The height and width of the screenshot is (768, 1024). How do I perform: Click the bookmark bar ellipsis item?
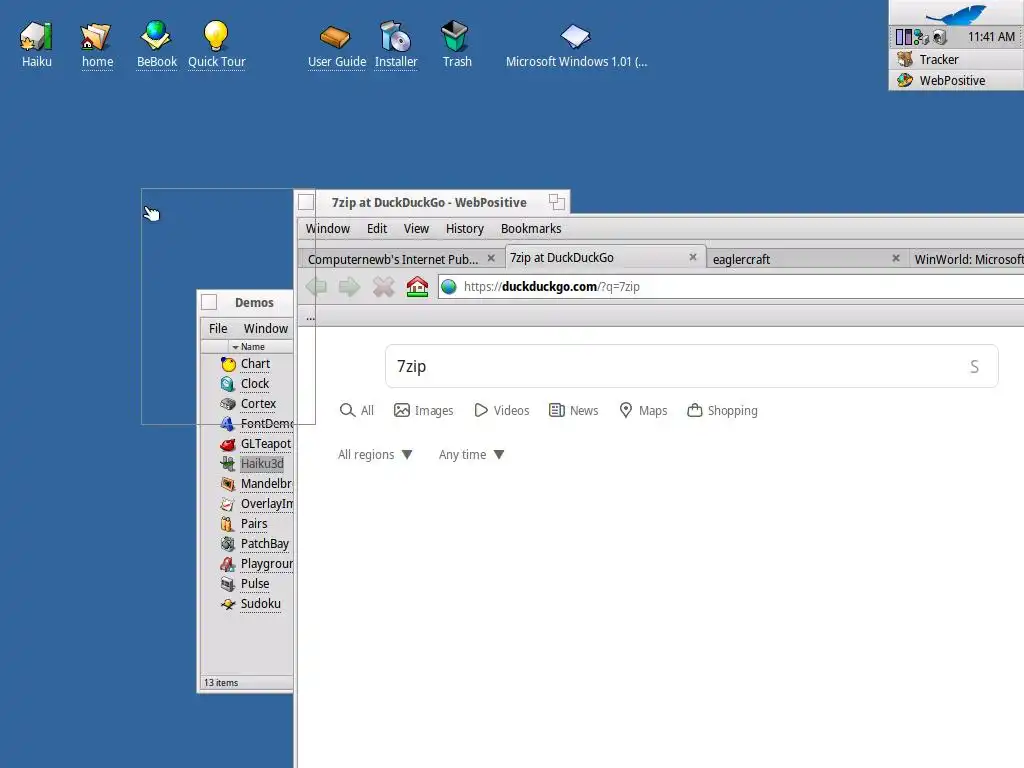(x=310, y=317)
